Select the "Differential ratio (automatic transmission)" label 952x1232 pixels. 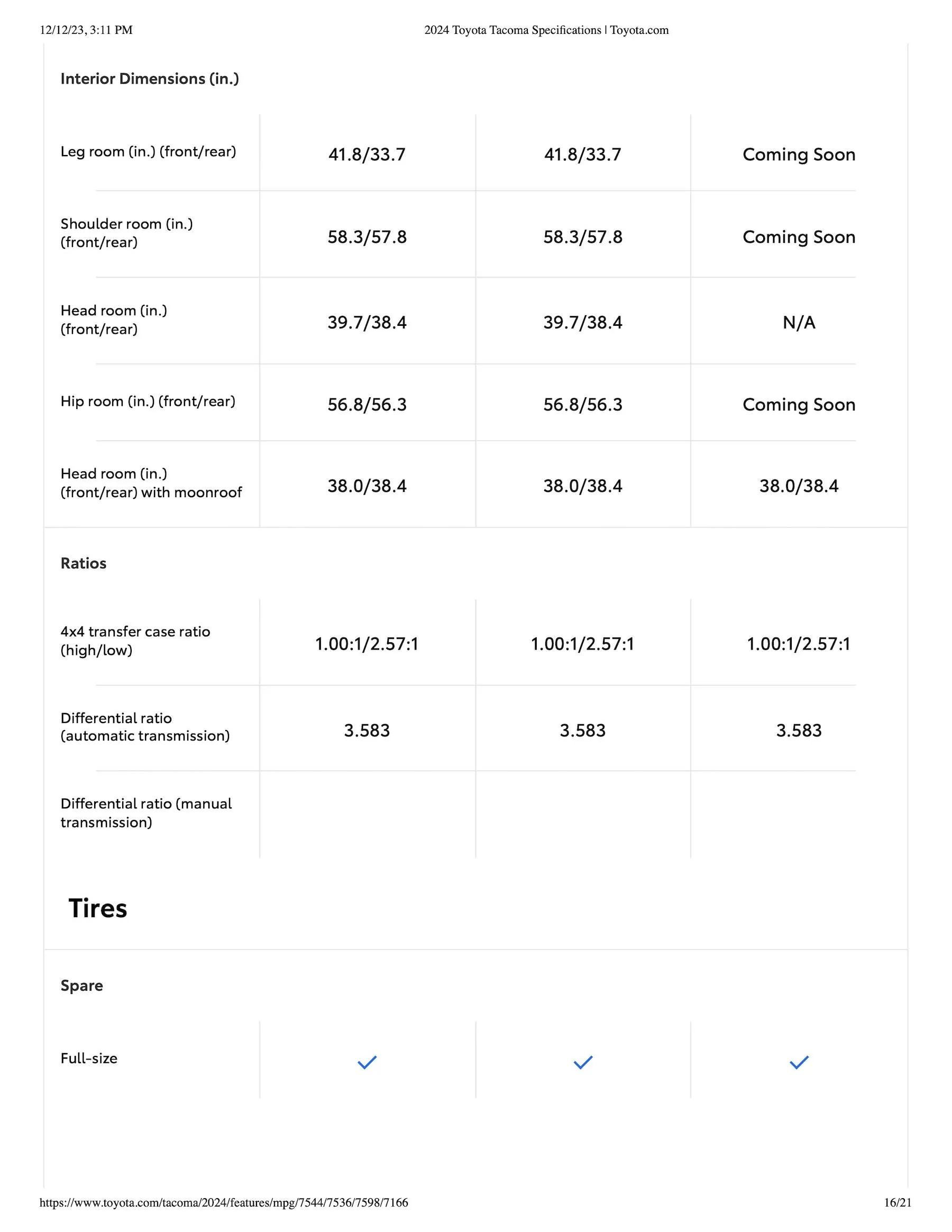145,727
